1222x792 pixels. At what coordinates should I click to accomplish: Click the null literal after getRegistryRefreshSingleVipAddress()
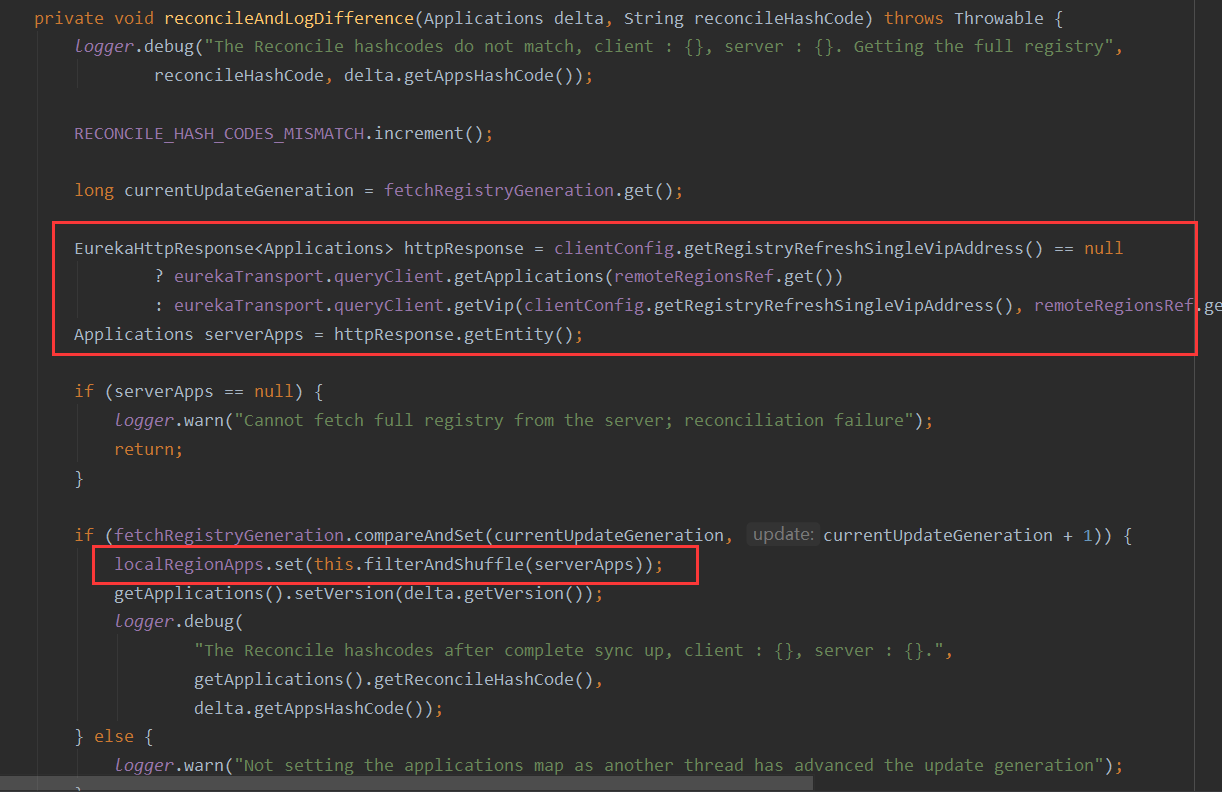(x=1103, y=248)
